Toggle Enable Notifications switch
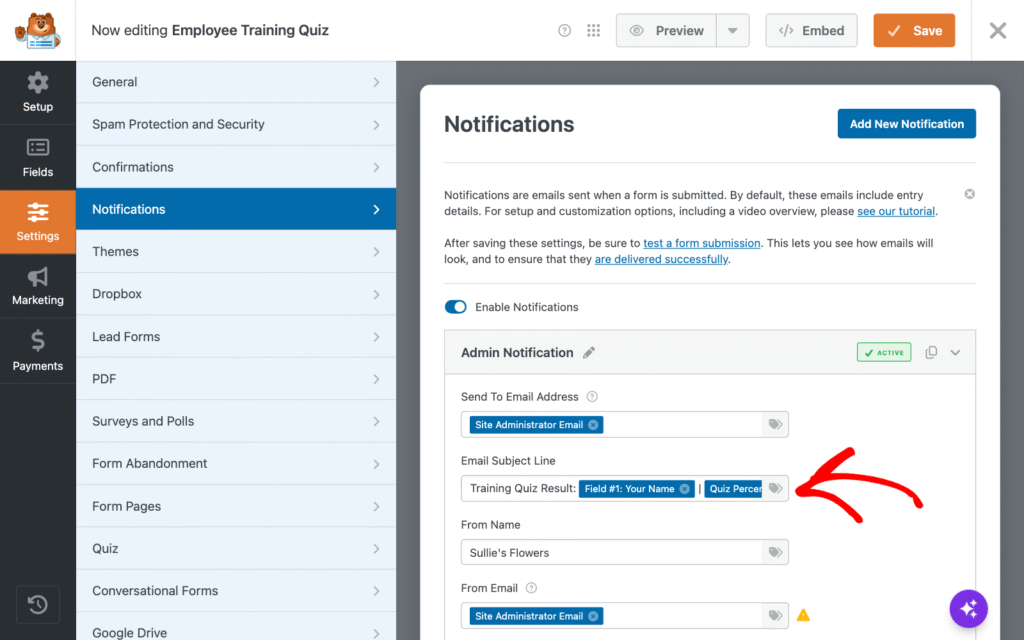 point(455,307)
